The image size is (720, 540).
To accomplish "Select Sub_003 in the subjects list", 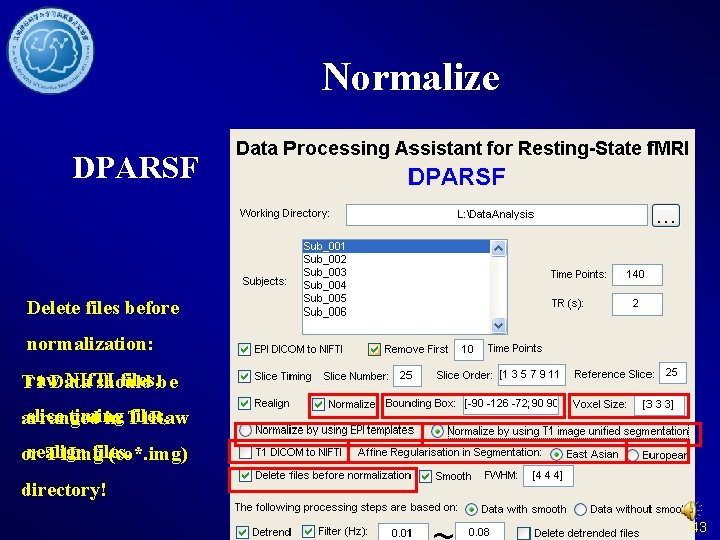I will pos(396,272).
